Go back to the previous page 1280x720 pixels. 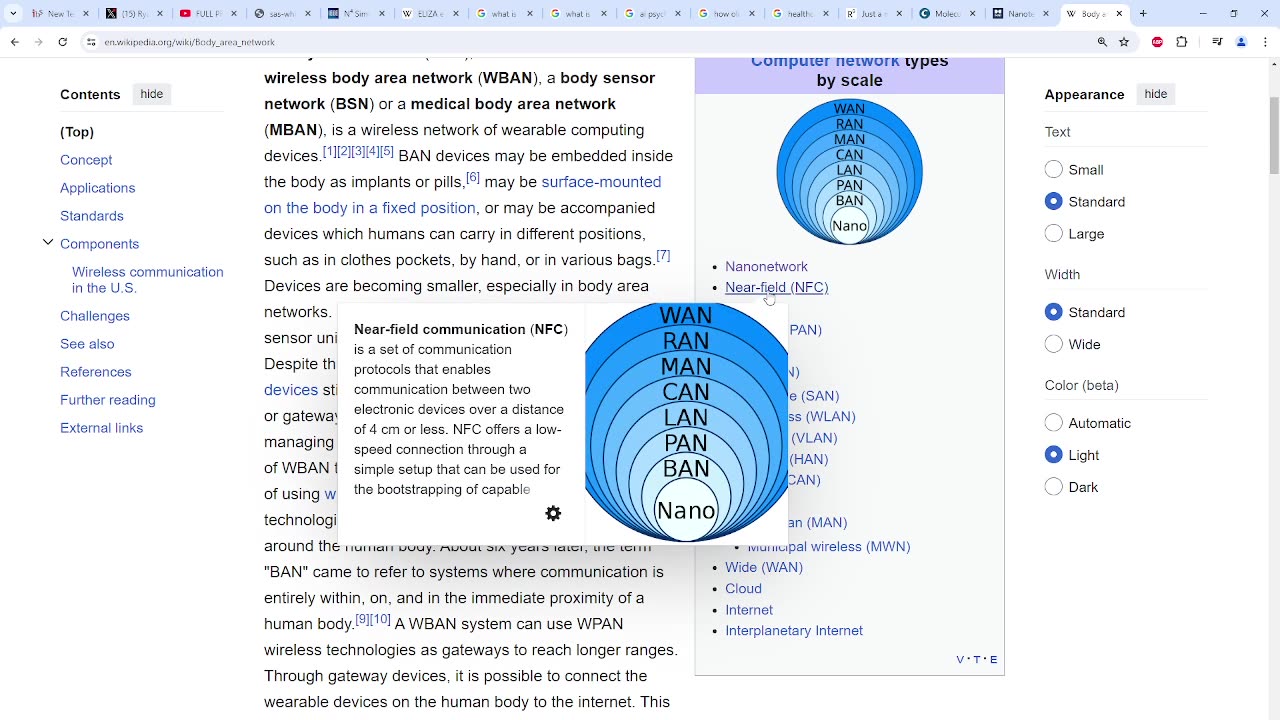[x=14, y=42]
